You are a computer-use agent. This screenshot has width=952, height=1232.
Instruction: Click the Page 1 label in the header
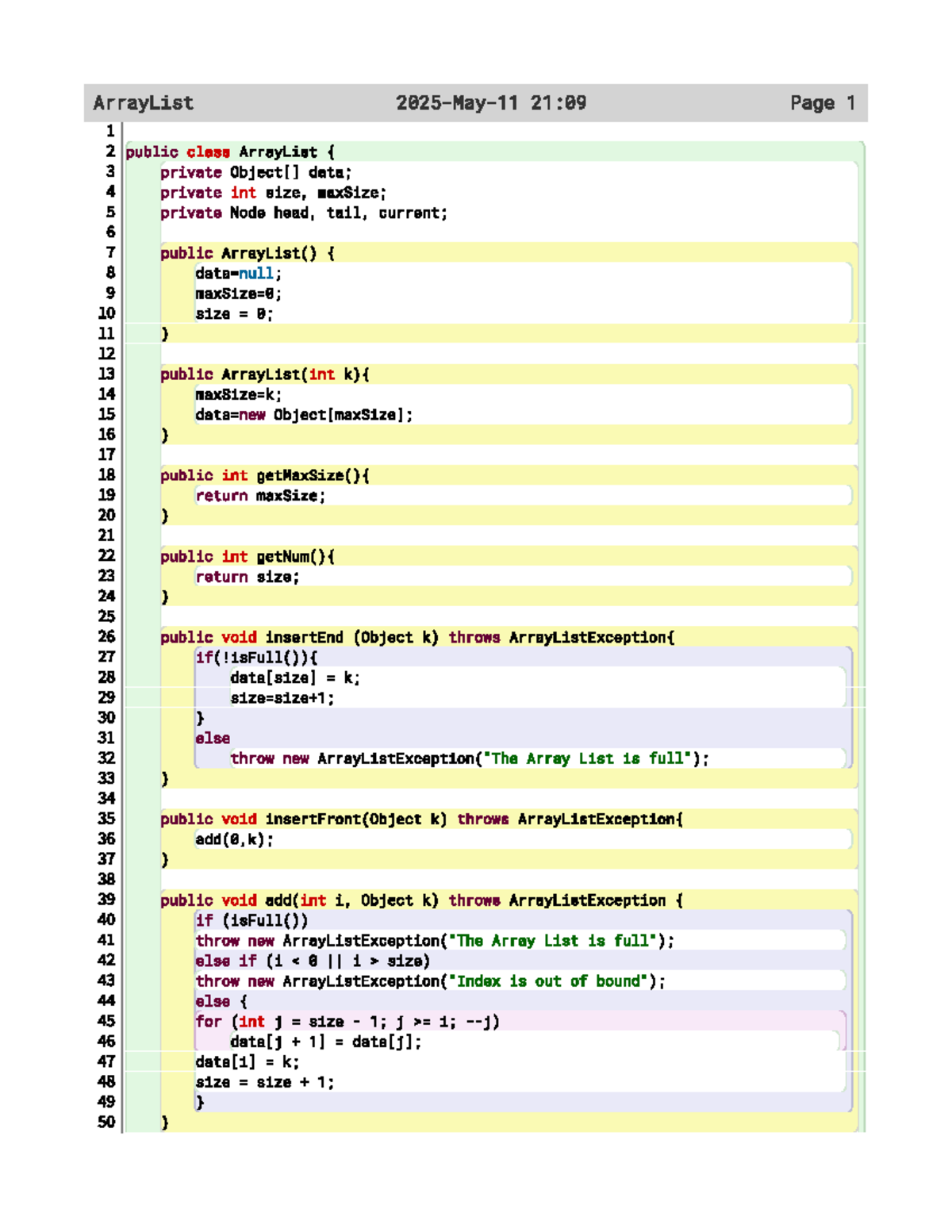coord(822,103)
